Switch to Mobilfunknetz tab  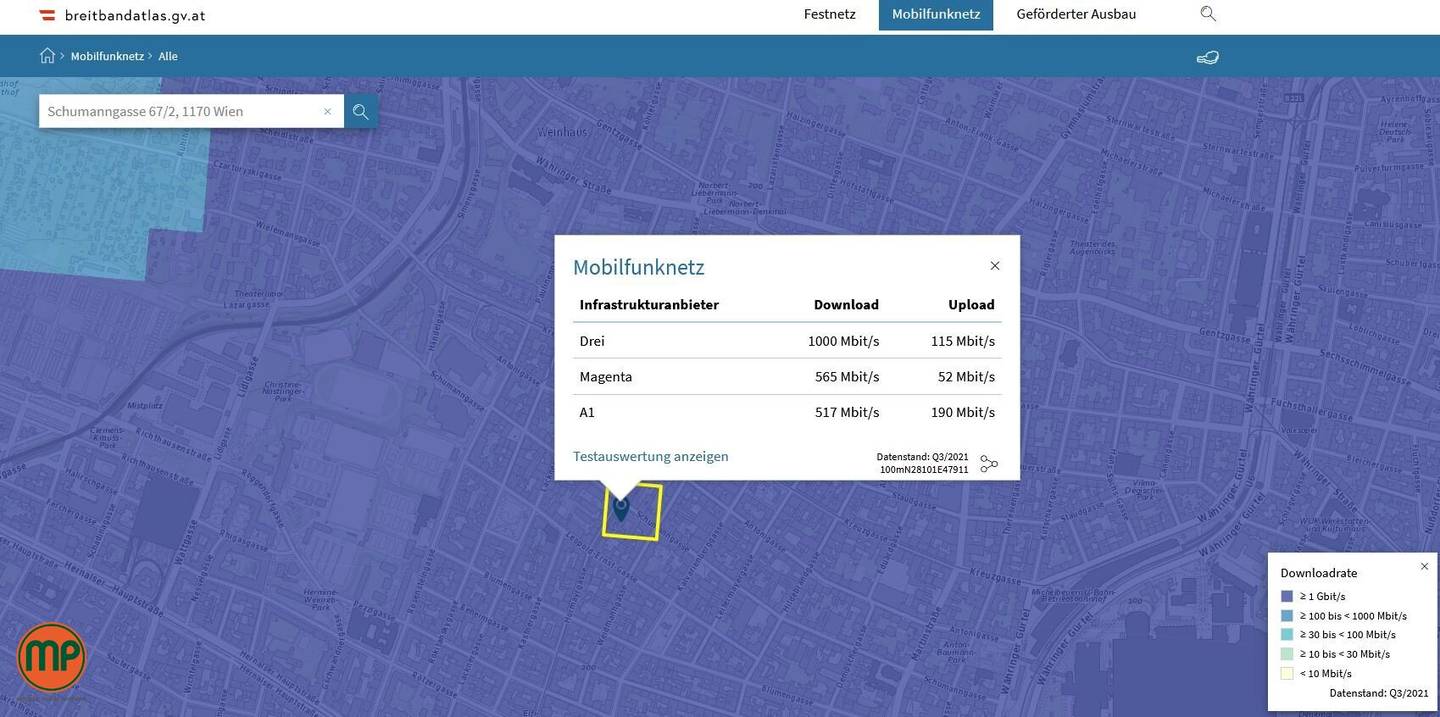pyautogui.click(x=936, y=14)
